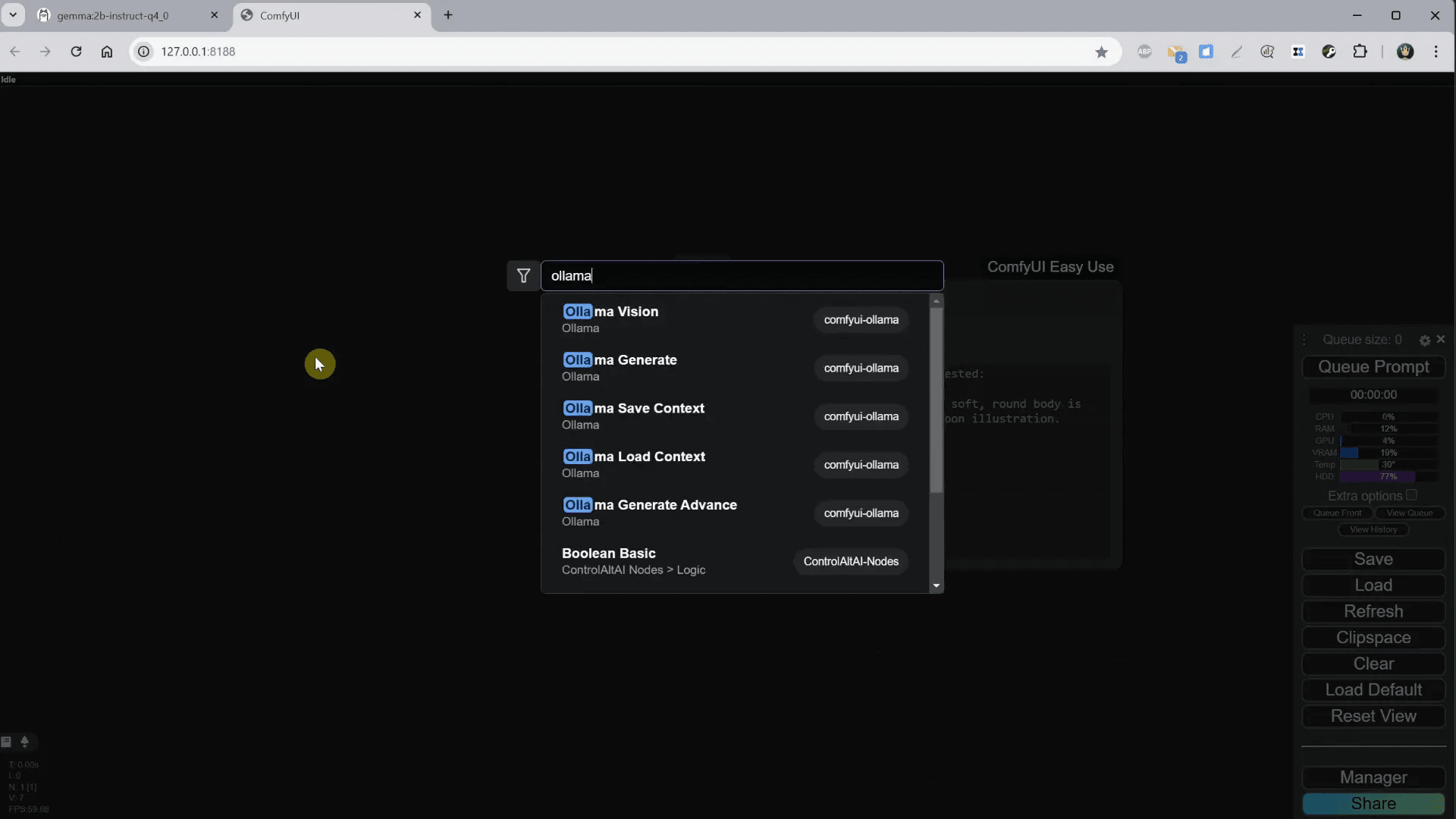Reload the page
1456x819 pixels.
coord(76,52)
